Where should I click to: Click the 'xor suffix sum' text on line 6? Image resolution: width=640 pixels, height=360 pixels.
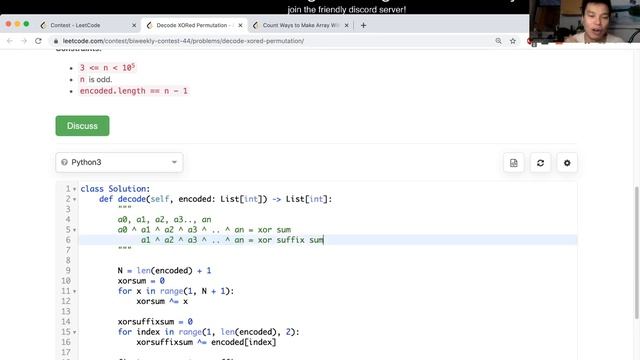pos(290,240)
